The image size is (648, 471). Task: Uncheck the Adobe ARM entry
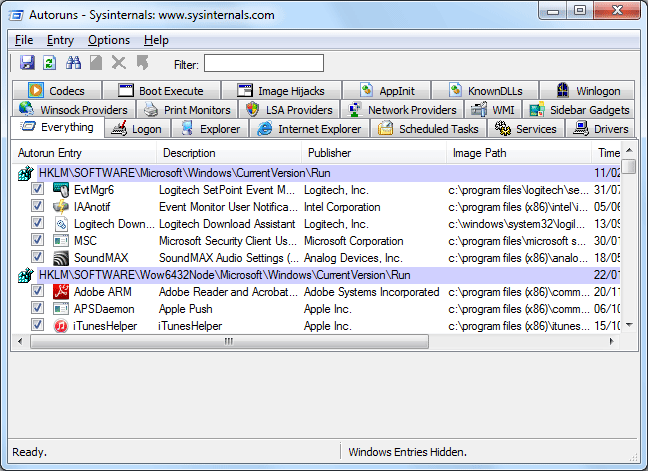[37, 291]
